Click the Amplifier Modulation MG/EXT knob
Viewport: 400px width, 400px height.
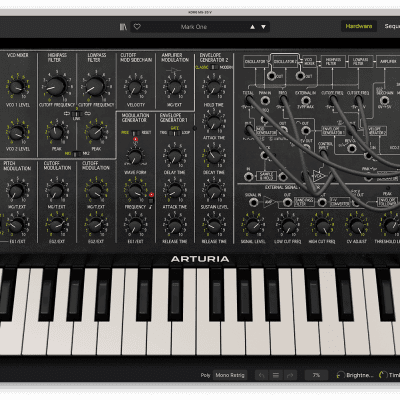click(174, 87)
